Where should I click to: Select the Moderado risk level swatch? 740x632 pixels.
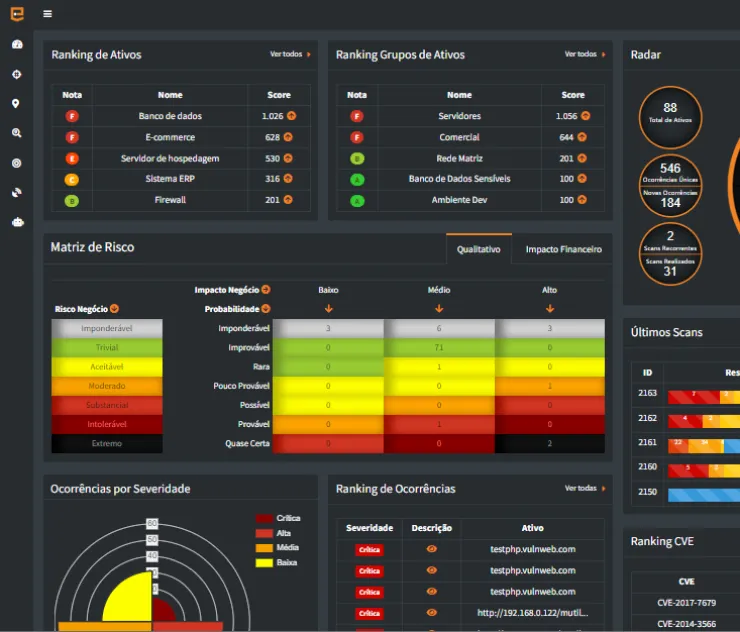[x=107, y=386]
